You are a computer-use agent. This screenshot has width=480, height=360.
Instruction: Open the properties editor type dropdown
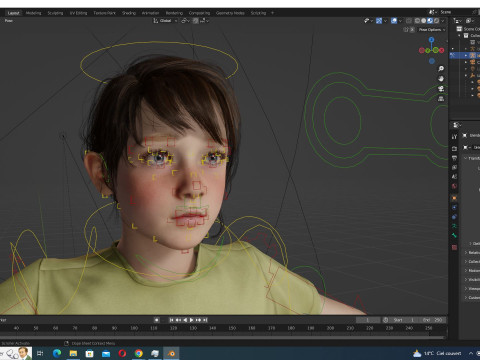(x=457, y=125)
